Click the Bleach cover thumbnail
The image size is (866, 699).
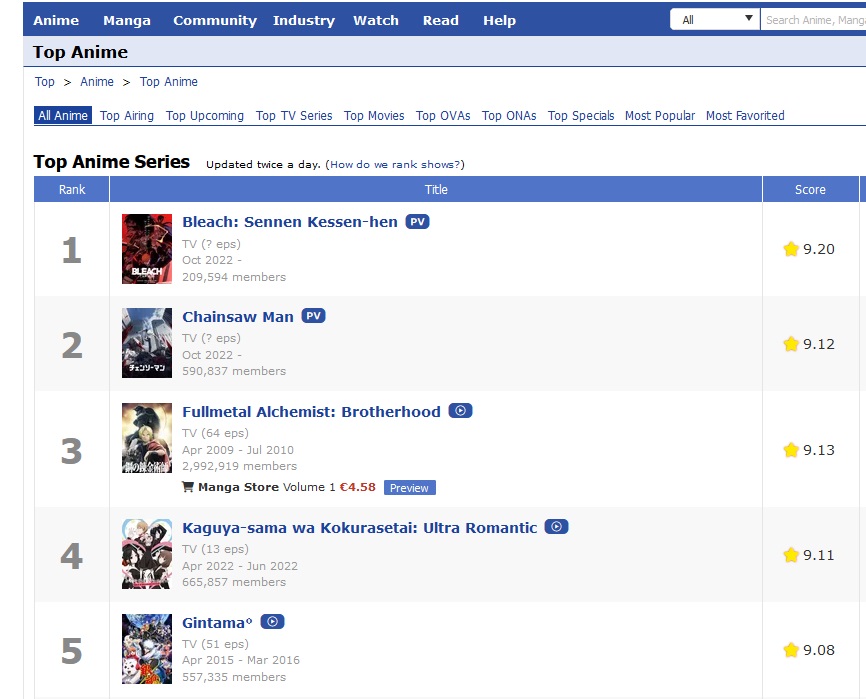coord(147,249)
